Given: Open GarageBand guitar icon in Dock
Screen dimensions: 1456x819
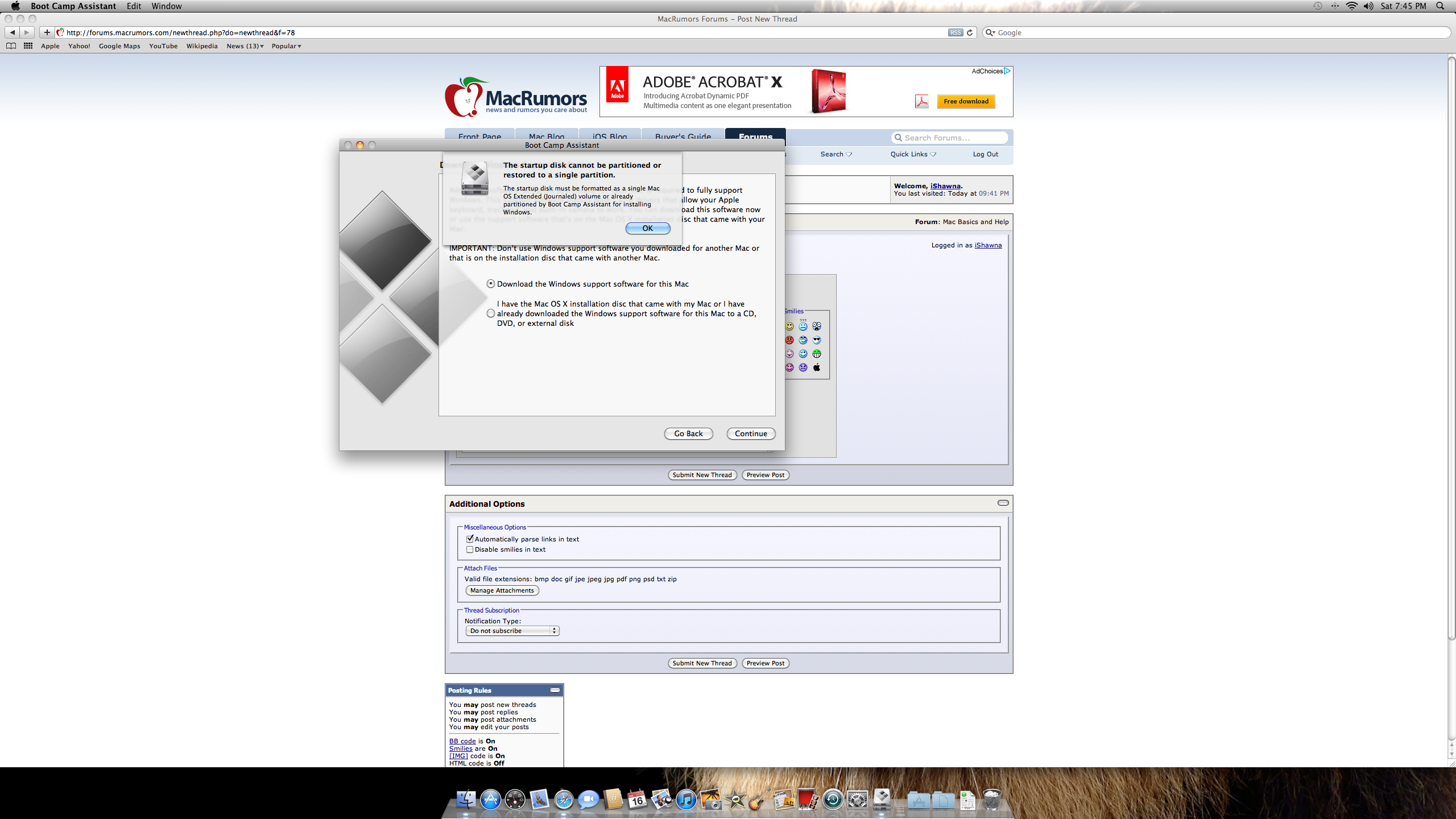Looking at the screenshot, I should tap(759, 799).
